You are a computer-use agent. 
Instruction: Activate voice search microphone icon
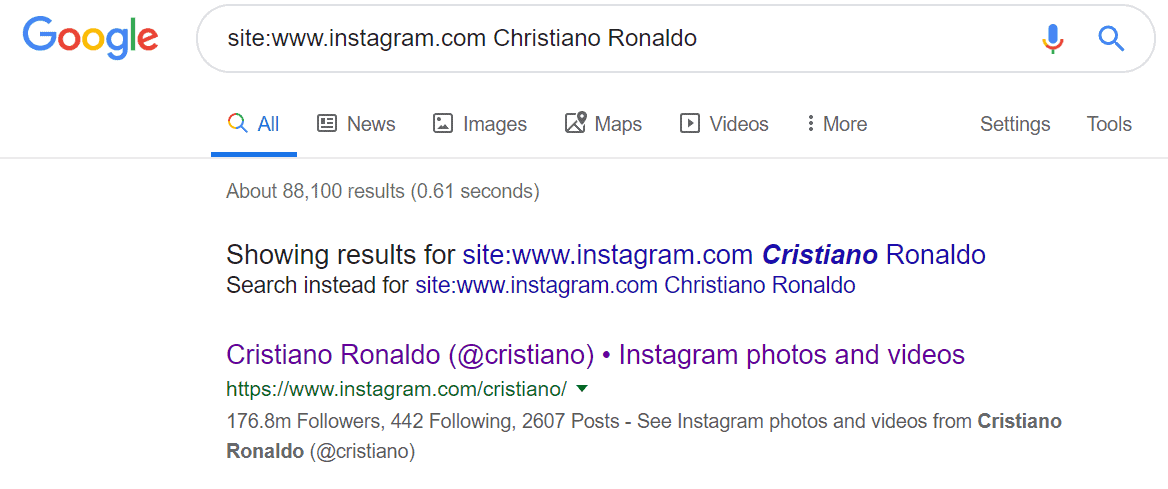point(1053,38)
